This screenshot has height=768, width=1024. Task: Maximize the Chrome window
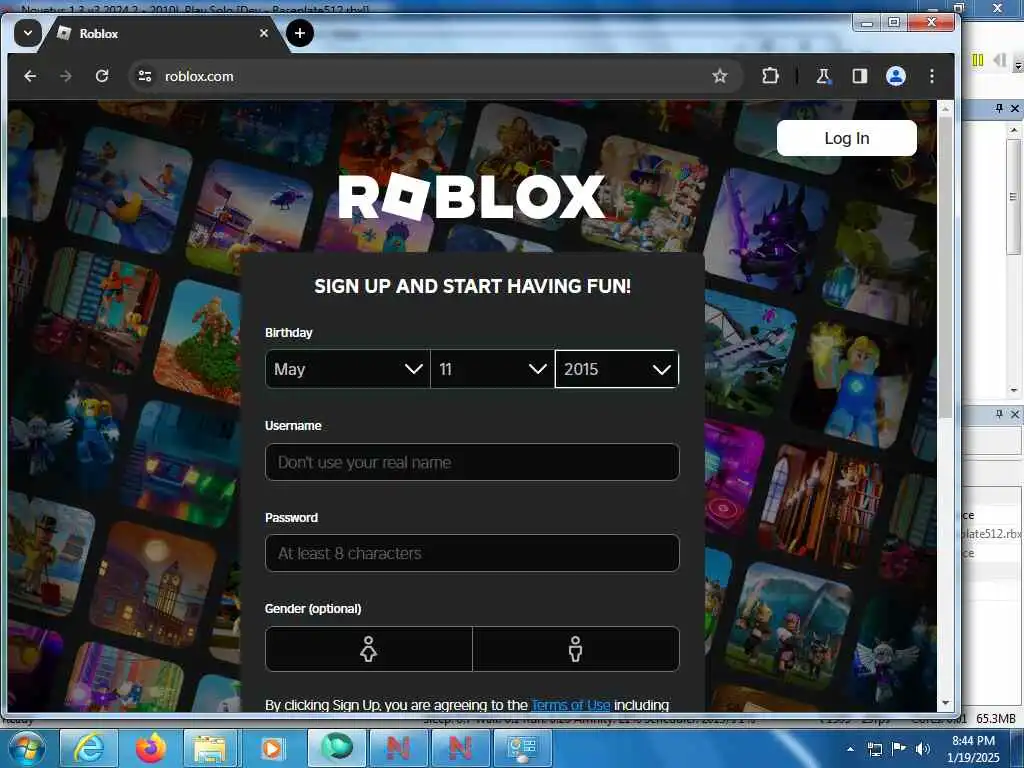(893, 23)
